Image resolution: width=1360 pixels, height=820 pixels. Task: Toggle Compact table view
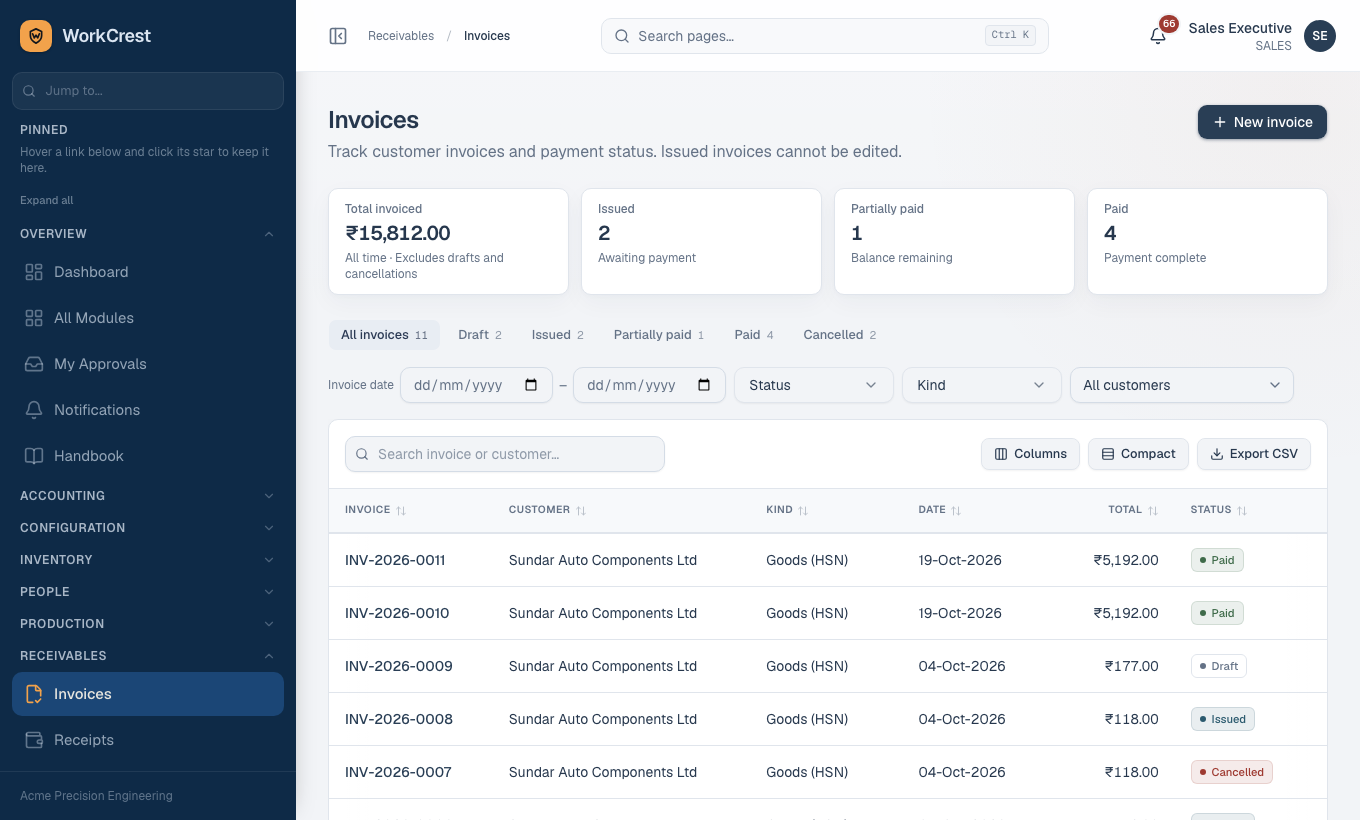(1138, 454)
